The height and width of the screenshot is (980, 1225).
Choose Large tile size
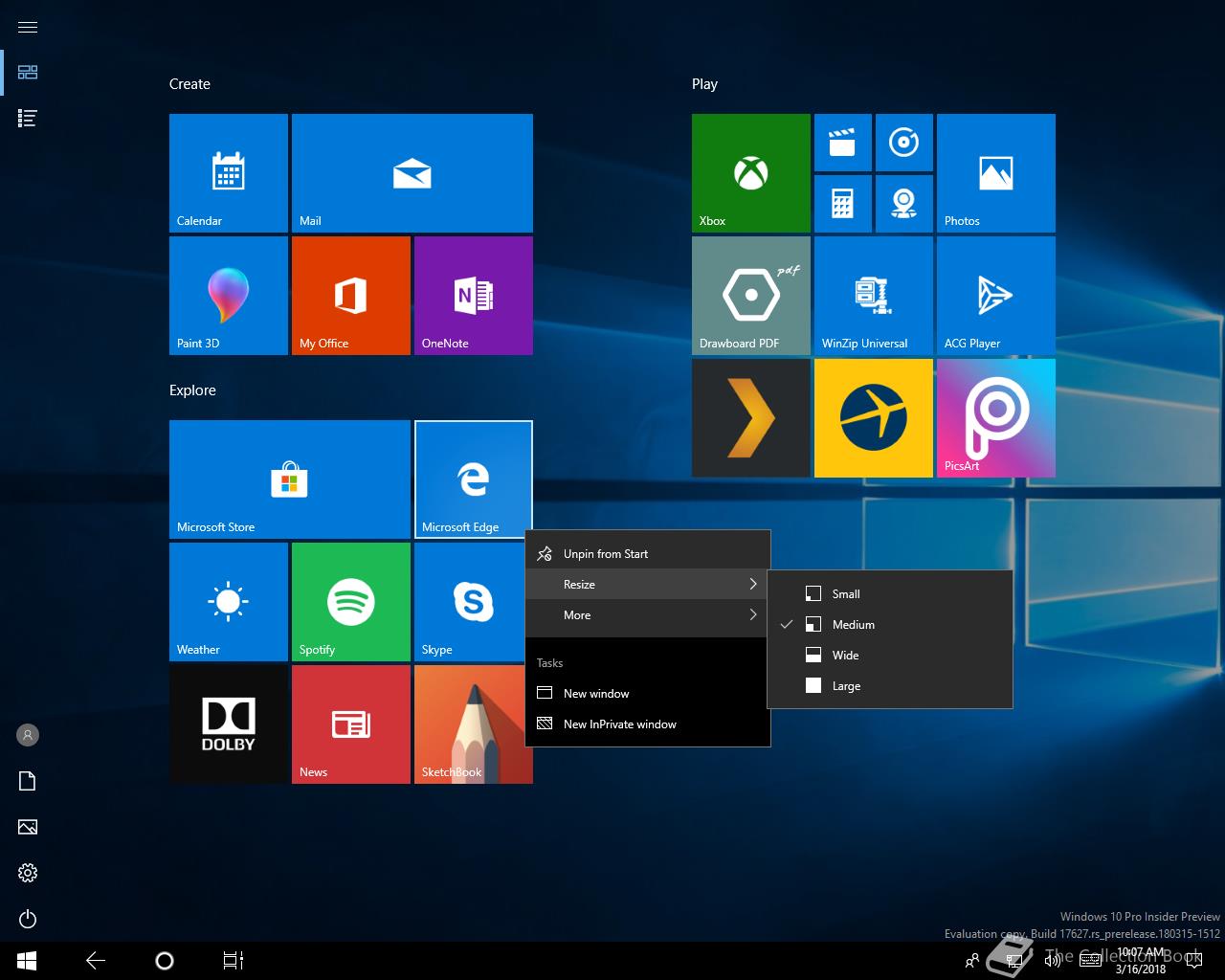[x=890, y=686]
